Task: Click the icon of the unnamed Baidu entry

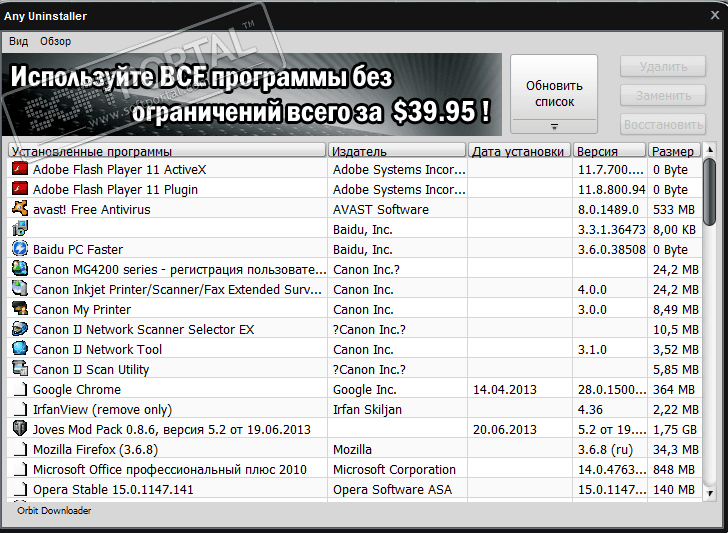Action: (x=20, y=229)
